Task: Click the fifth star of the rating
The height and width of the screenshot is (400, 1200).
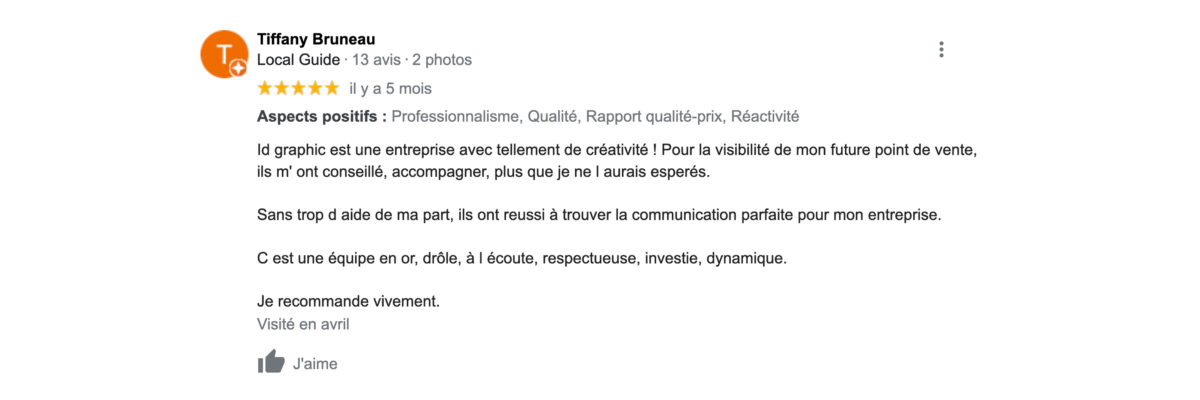Action: [331, 88]
